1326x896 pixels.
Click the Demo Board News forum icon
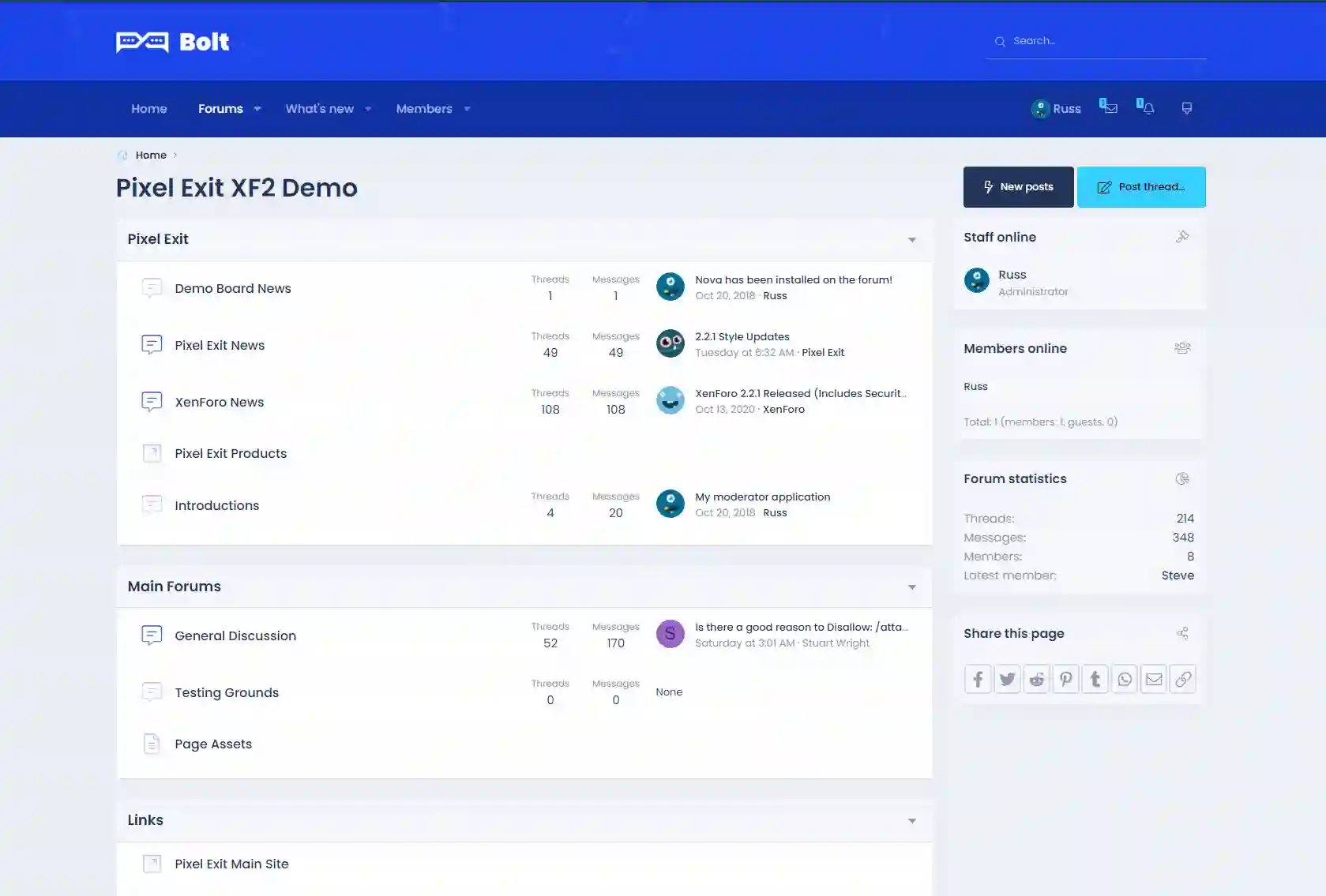152,288
